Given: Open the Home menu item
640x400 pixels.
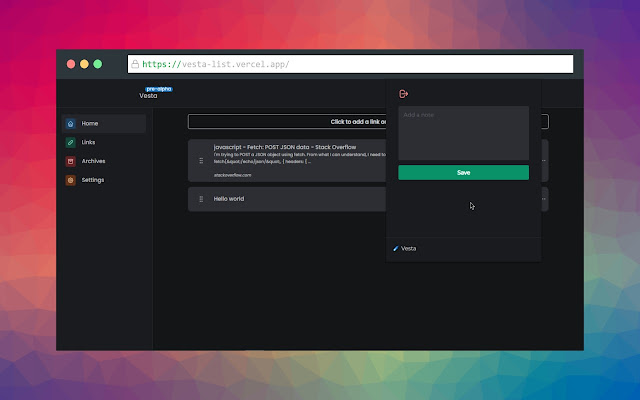Looking at the screenshot, I should pos(104,124).
